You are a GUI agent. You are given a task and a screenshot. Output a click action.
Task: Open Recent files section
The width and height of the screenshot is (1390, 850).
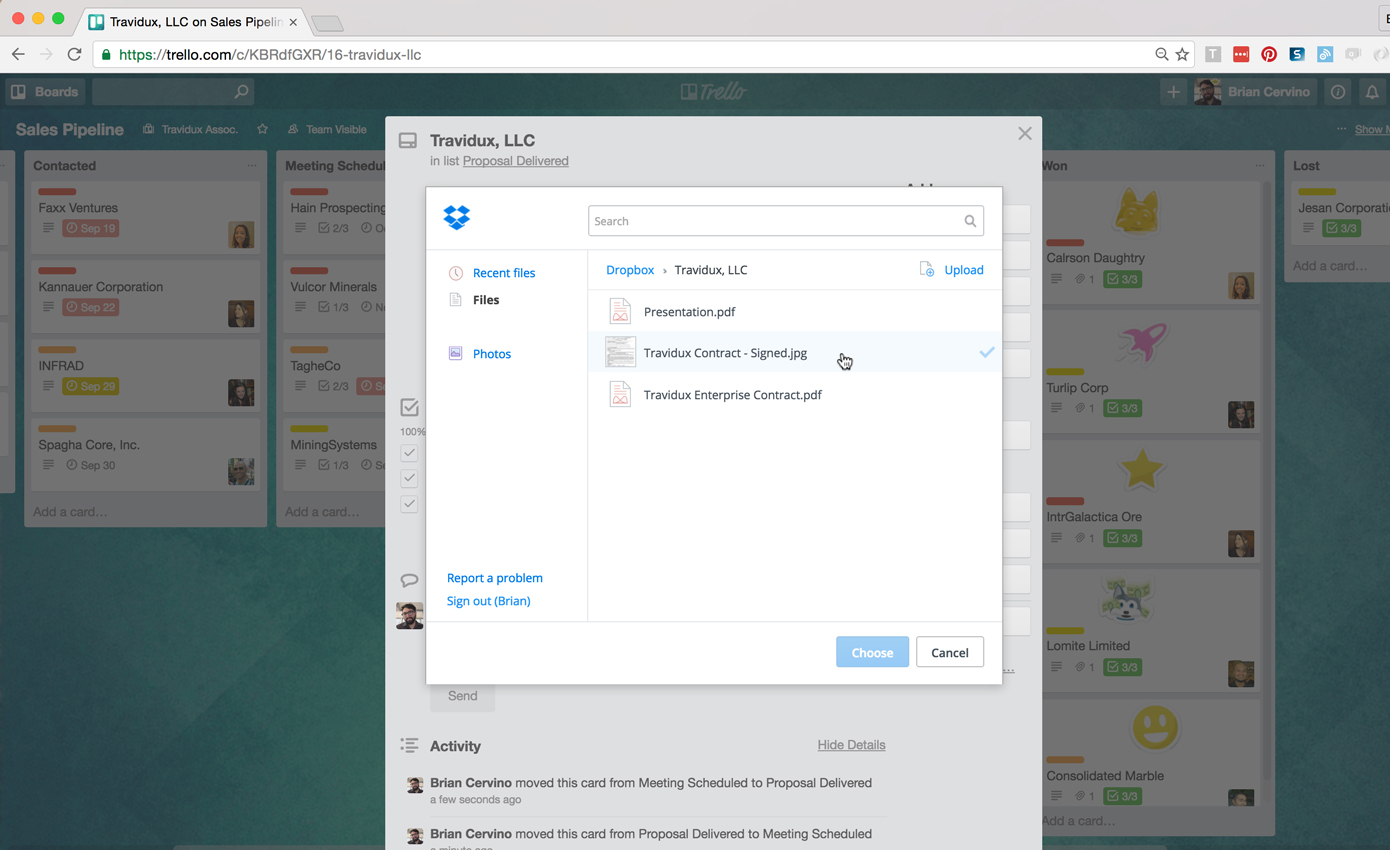coord(503,273)
